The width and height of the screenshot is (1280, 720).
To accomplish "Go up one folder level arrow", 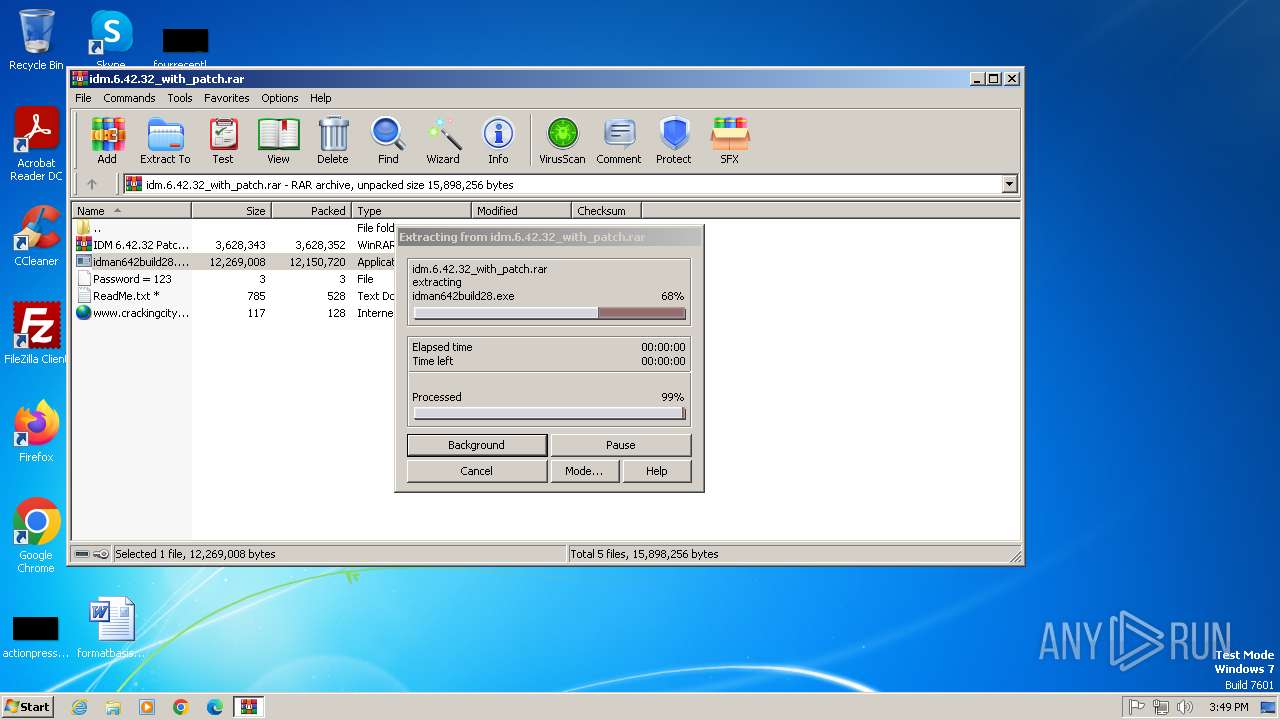I will [x=92, y=184].
